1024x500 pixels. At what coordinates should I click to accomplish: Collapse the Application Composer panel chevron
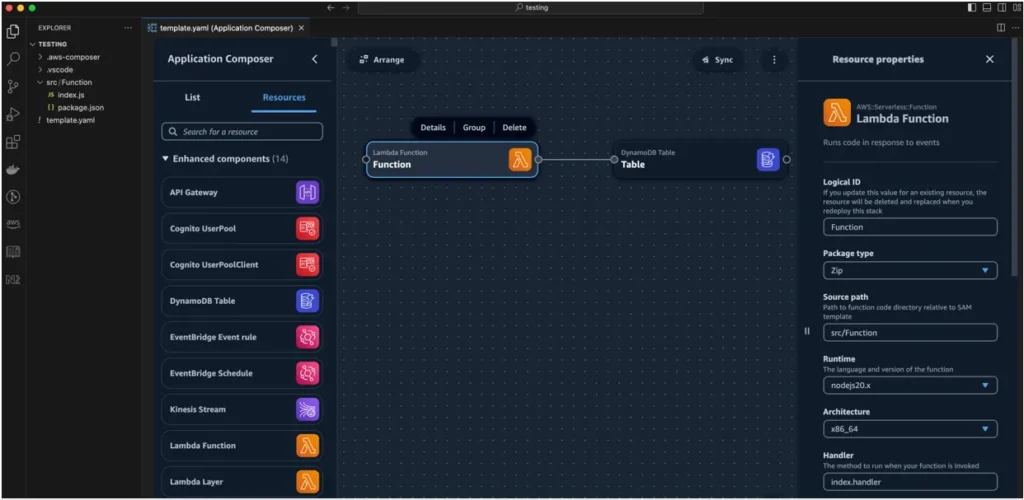pyautogui.click(x=314, y=59)
